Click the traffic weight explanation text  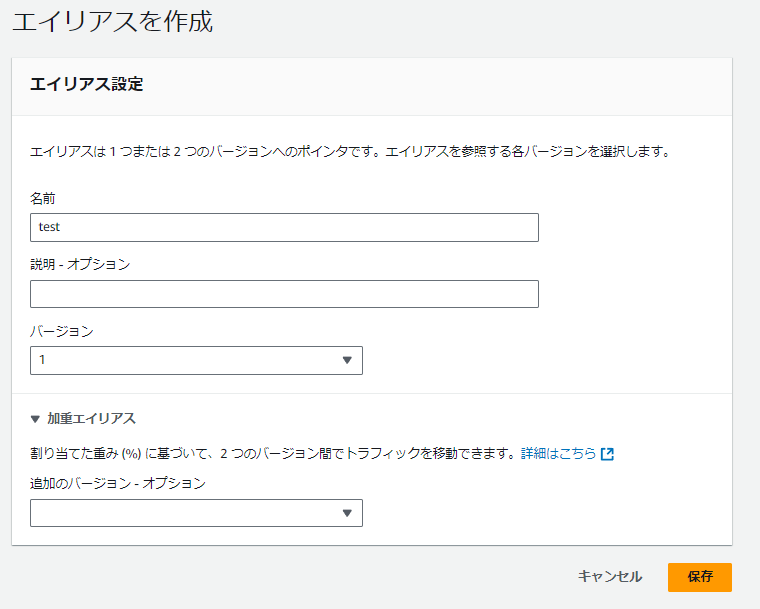coord(272,454)
